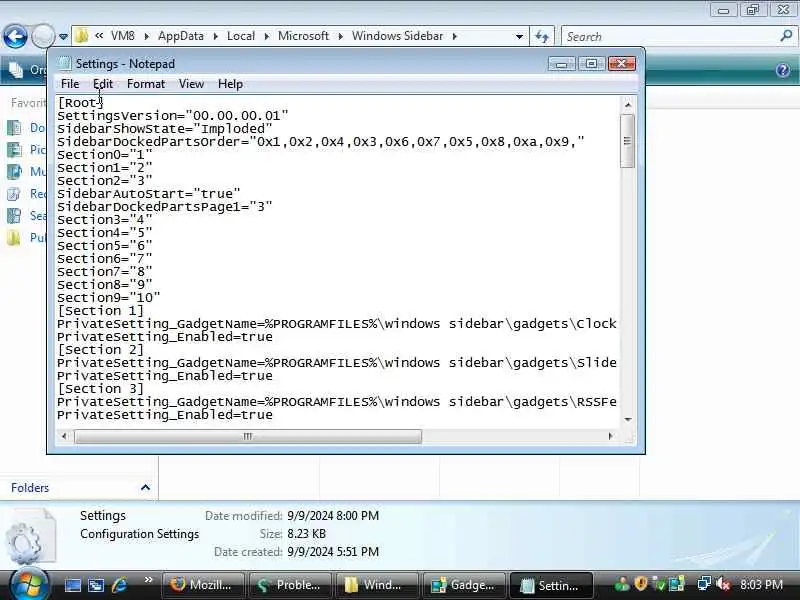Switch to the Proble... taskbar button

pyautogui.click(x=290, y=585)
